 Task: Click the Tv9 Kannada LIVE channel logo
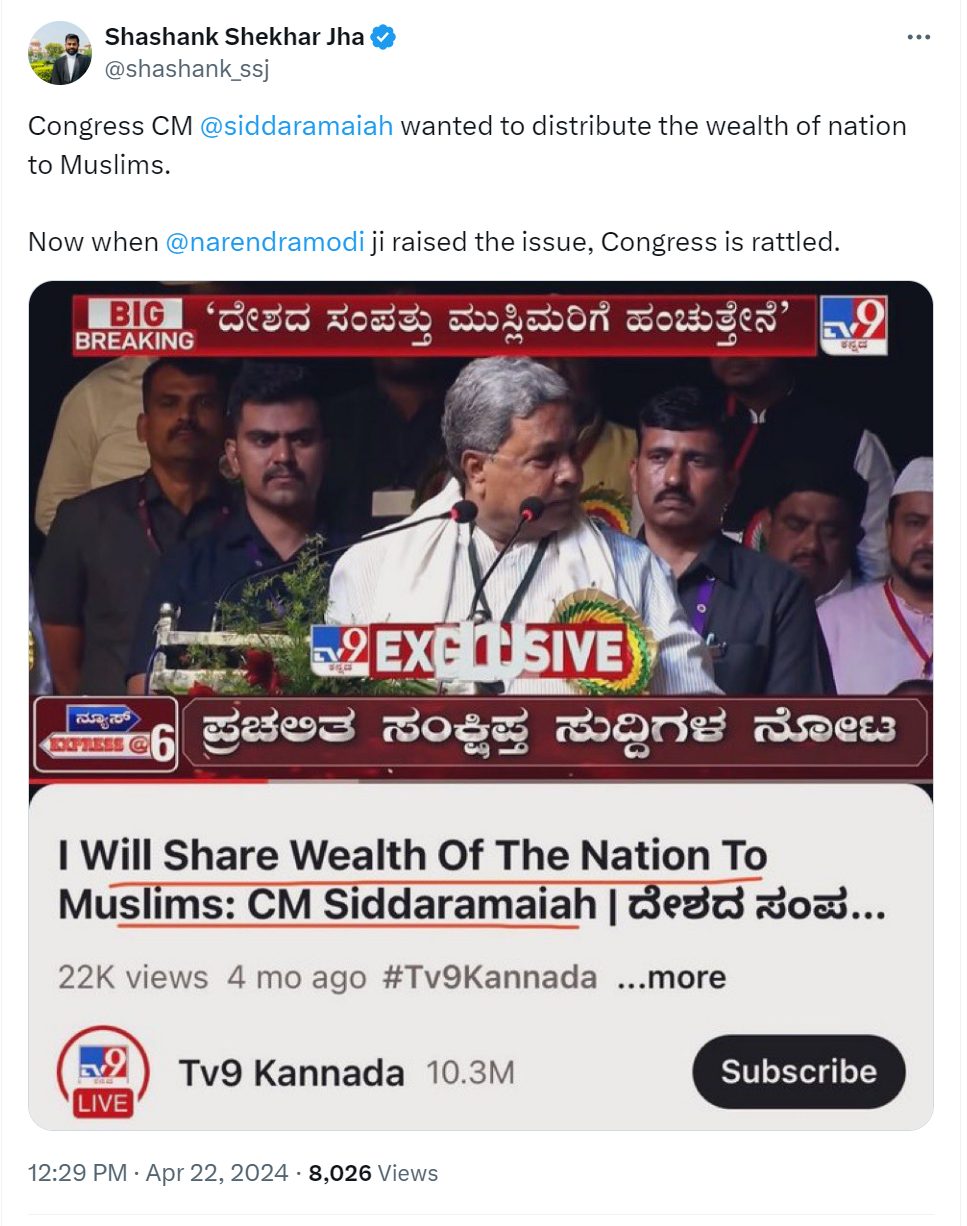pos(103,1071)
